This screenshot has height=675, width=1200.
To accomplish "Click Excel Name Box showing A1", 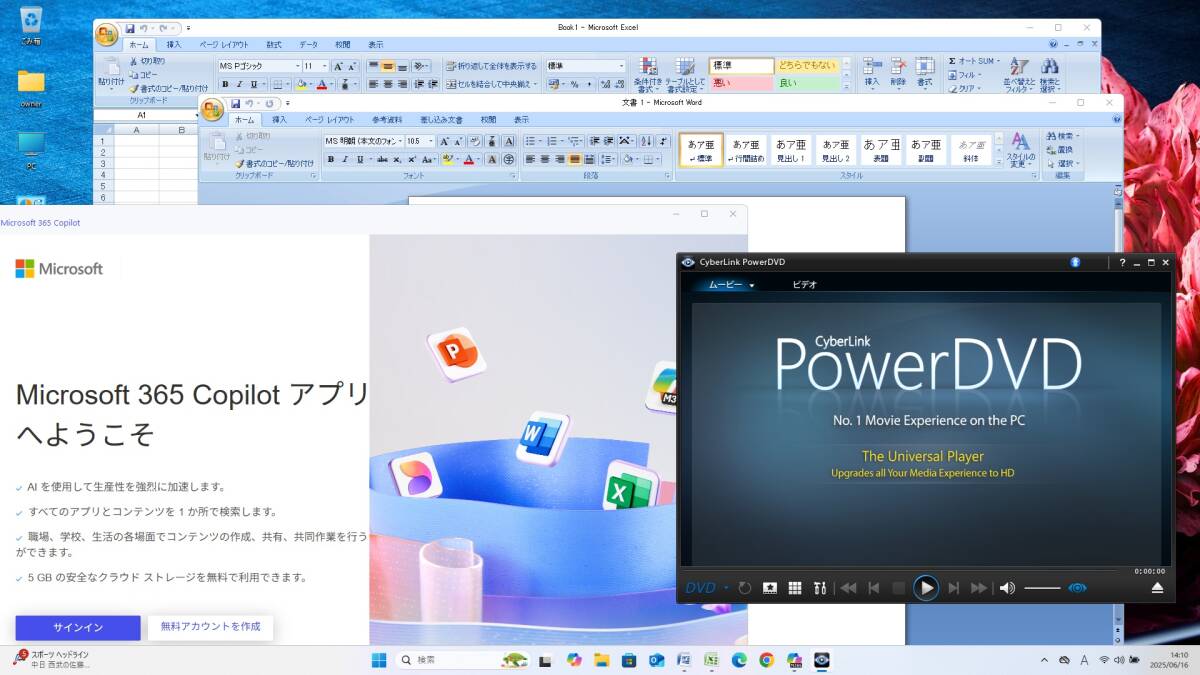I will 141,115.
